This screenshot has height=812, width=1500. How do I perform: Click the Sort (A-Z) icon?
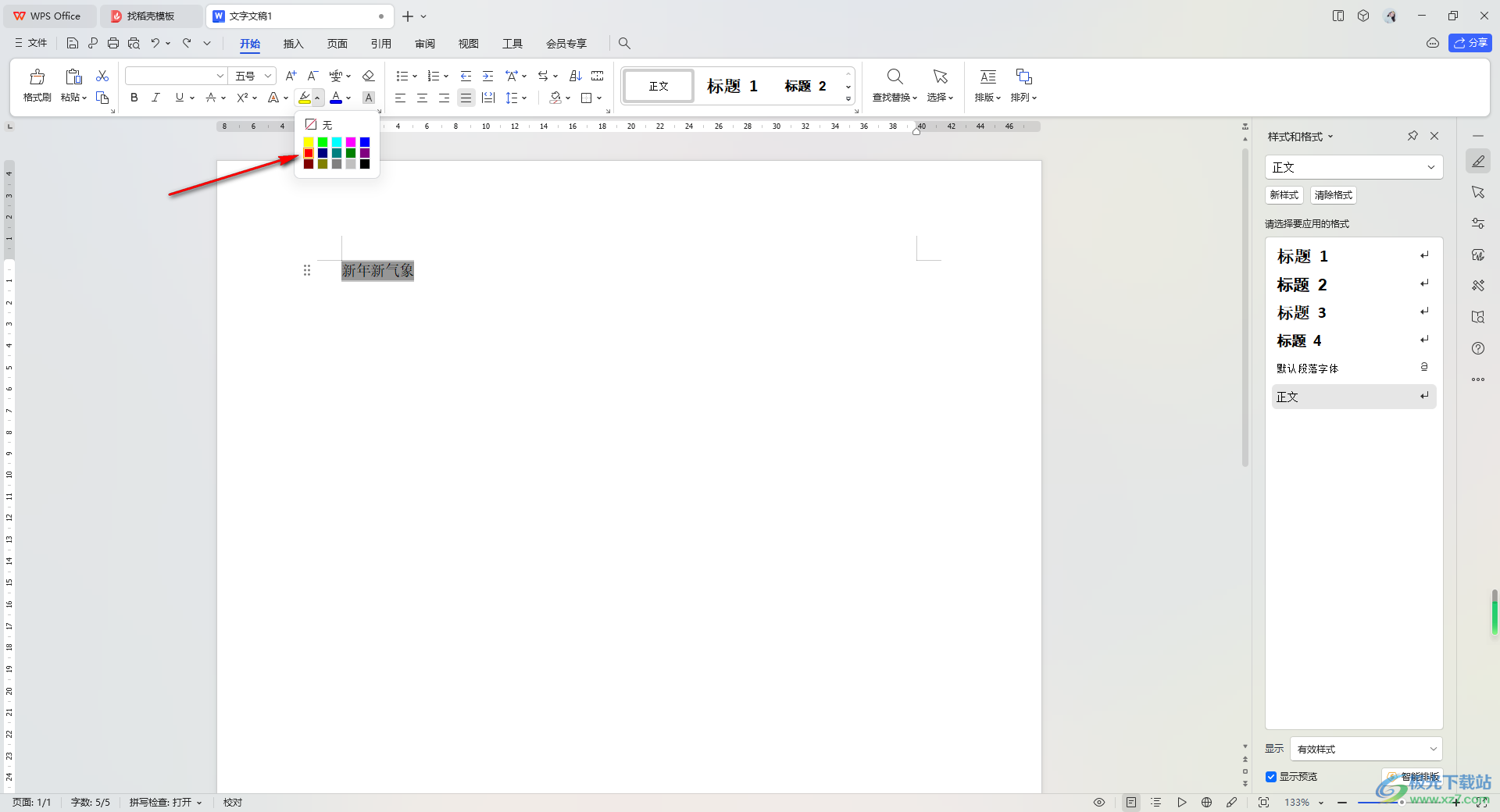(575, 76)
